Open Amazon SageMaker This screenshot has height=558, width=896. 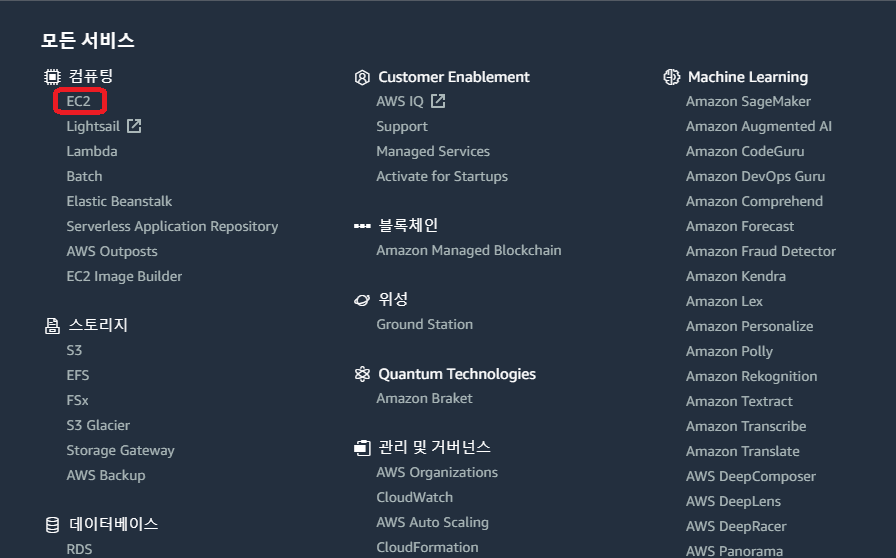pos(748,101)
